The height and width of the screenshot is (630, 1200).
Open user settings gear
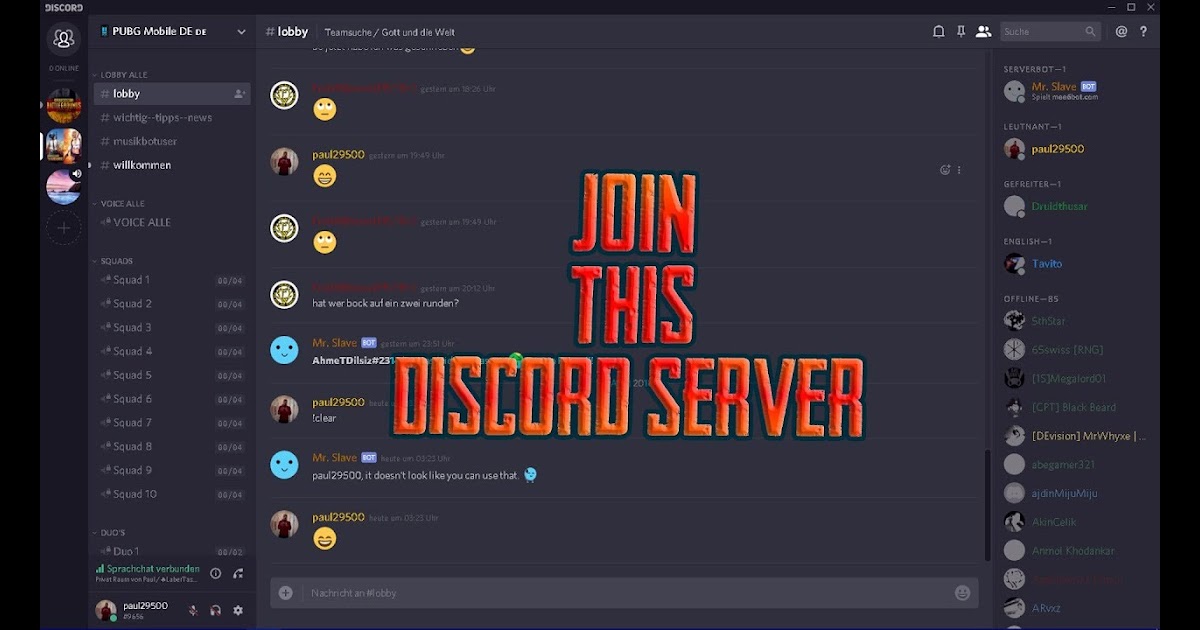click(x=238, y=610)
